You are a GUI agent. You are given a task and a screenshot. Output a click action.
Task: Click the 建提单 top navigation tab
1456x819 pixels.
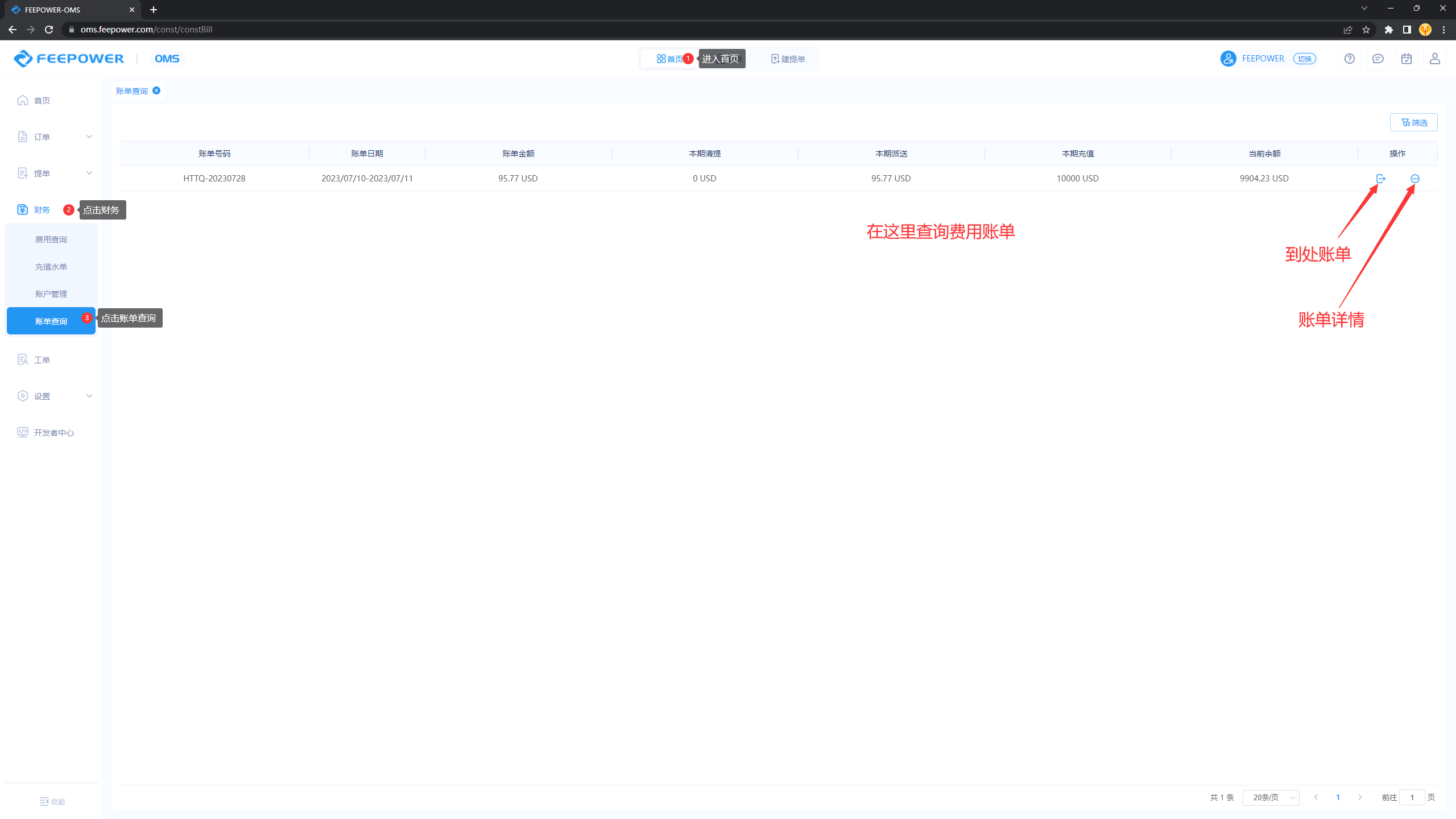[x=788, y=59]
